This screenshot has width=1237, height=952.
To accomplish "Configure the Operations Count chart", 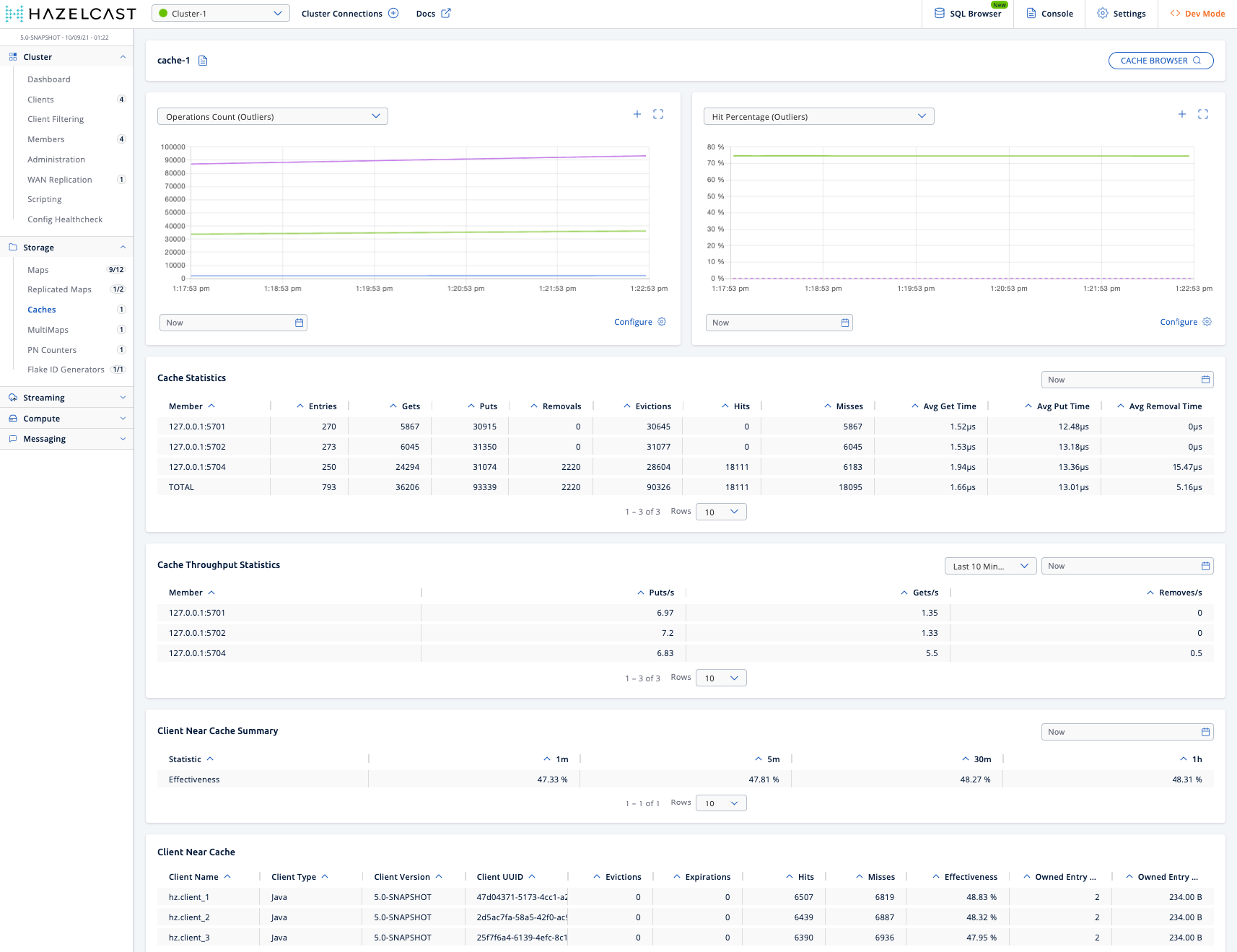I will (639, 322).
